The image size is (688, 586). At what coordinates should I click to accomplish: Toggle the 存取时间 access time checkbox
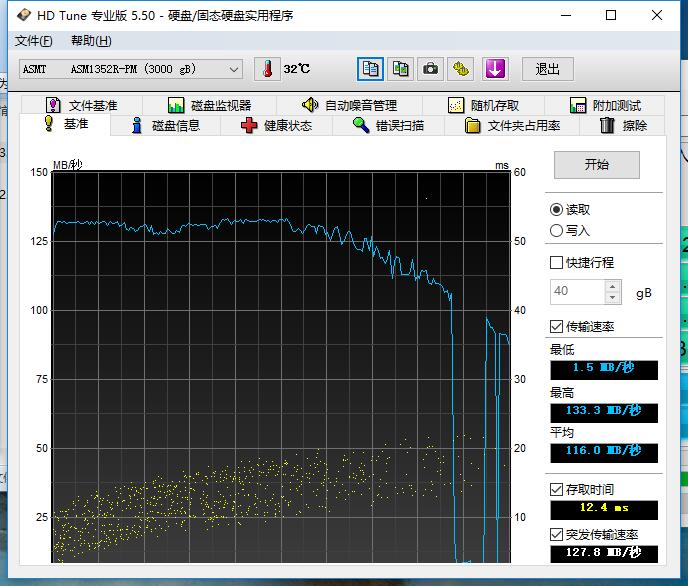pyautogui.click(x=557, y=489)
